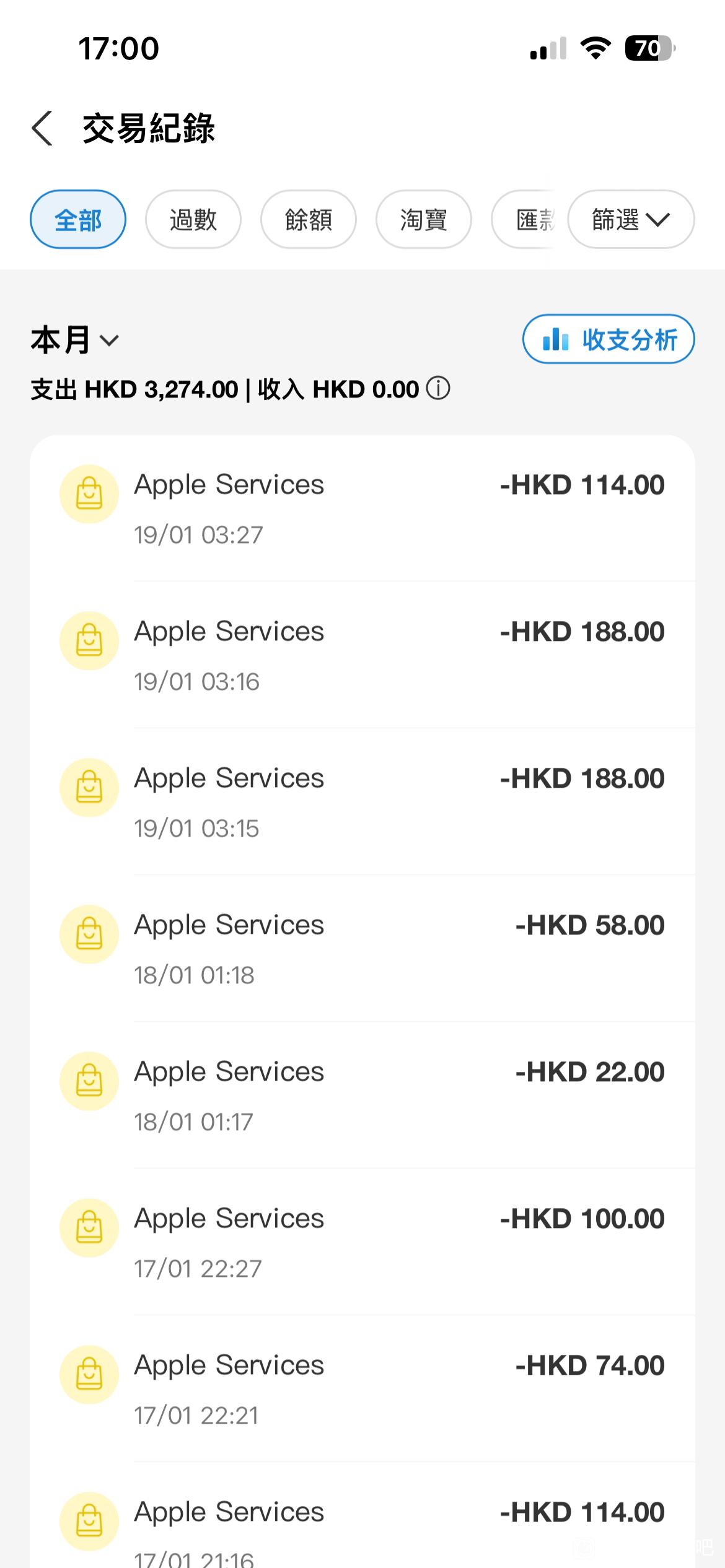Screen dimensions: 725x1568
Task: Tap shopping bag icon for 17/01 22:21 transaction
Action: [x=89, y=1375]
